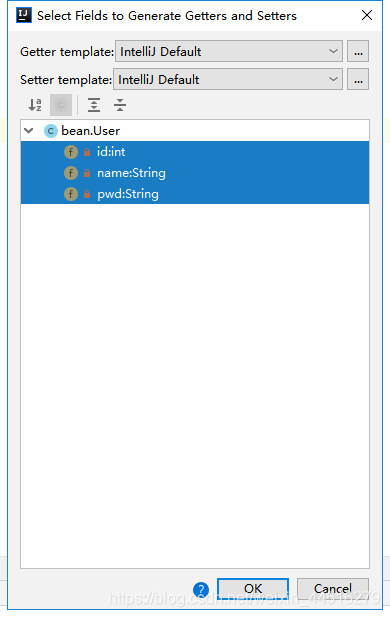This screenshot has height=617, width=390.
Task: Close the dialog with the X button
Action: click(x=367, y=15)
